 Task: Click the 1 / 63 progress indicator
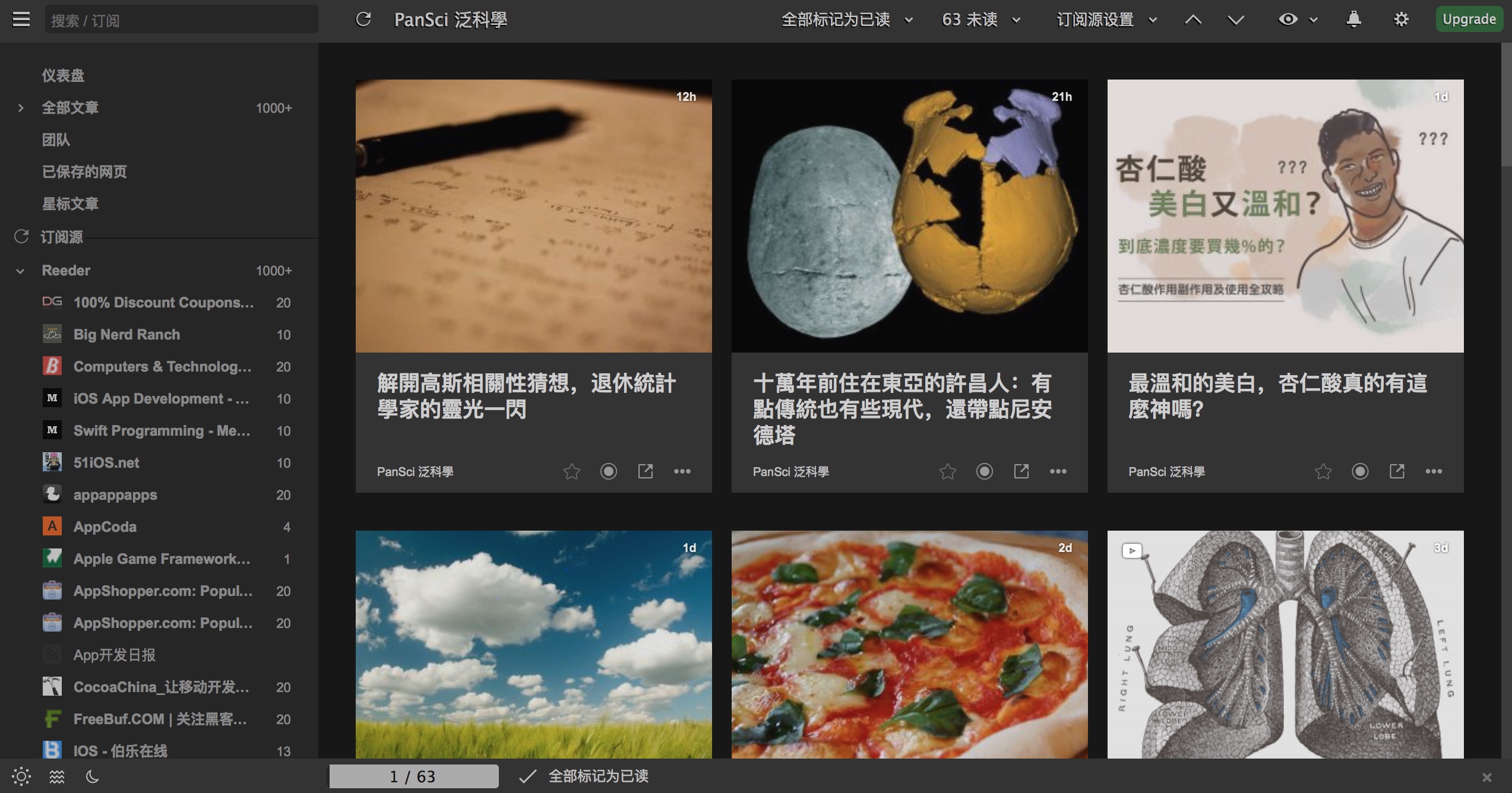[x=414, y=776]
